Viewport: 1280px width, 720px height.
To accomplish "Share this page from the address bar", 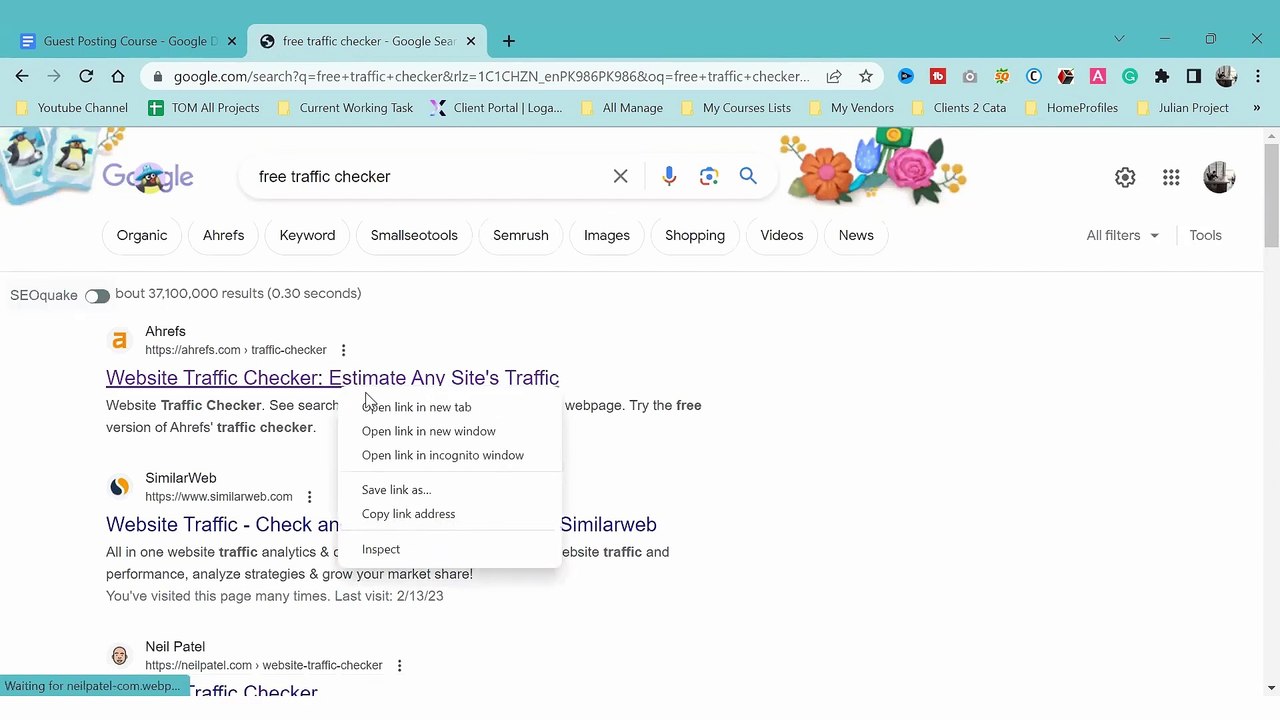I will pyautogui.click(x=833, y=76).
